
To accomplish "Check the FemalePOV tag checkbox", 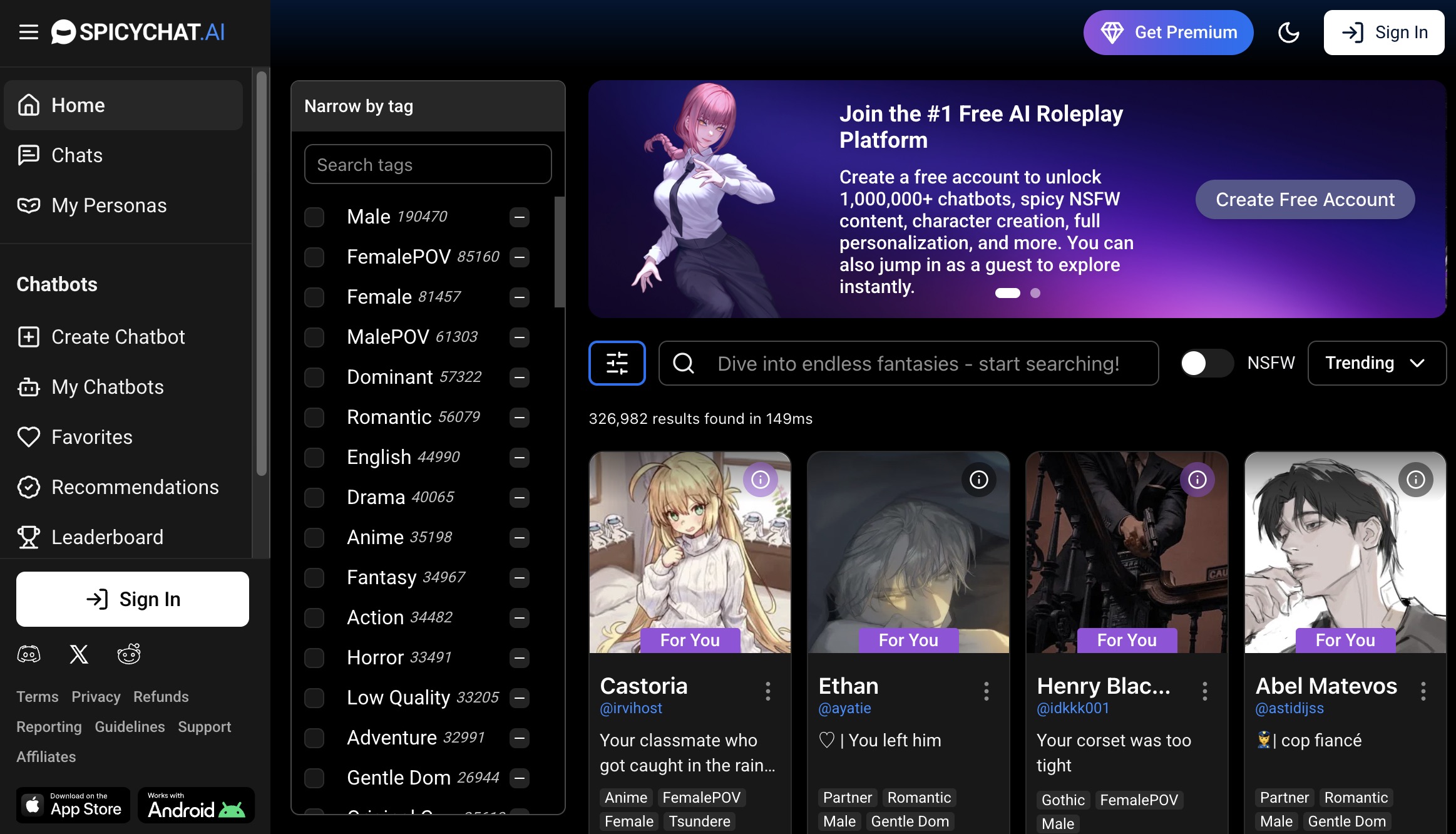I will point(314,257).
